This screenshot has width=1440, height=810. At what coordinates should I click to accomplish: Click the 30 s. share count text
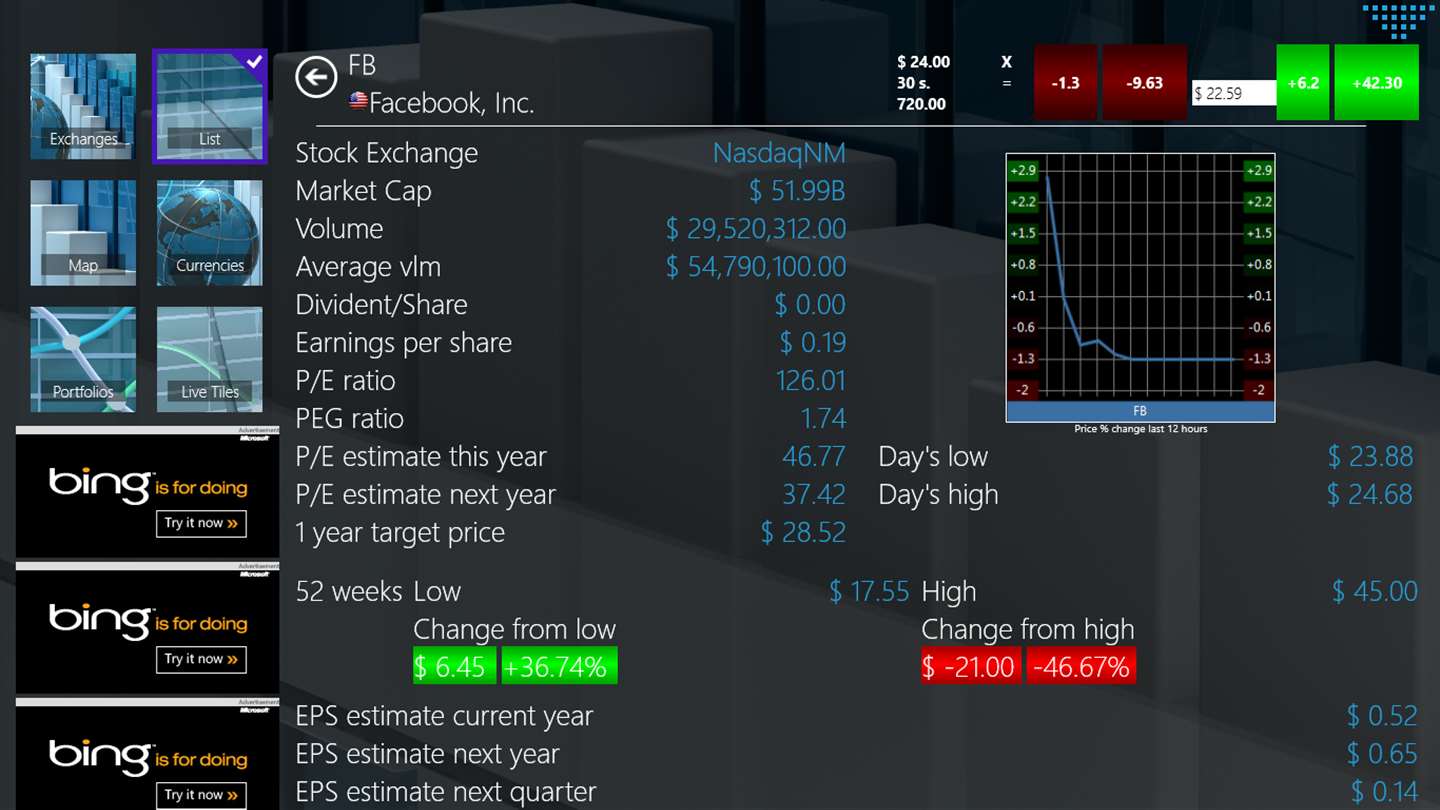pyautogui.click(x=916, y=83)
